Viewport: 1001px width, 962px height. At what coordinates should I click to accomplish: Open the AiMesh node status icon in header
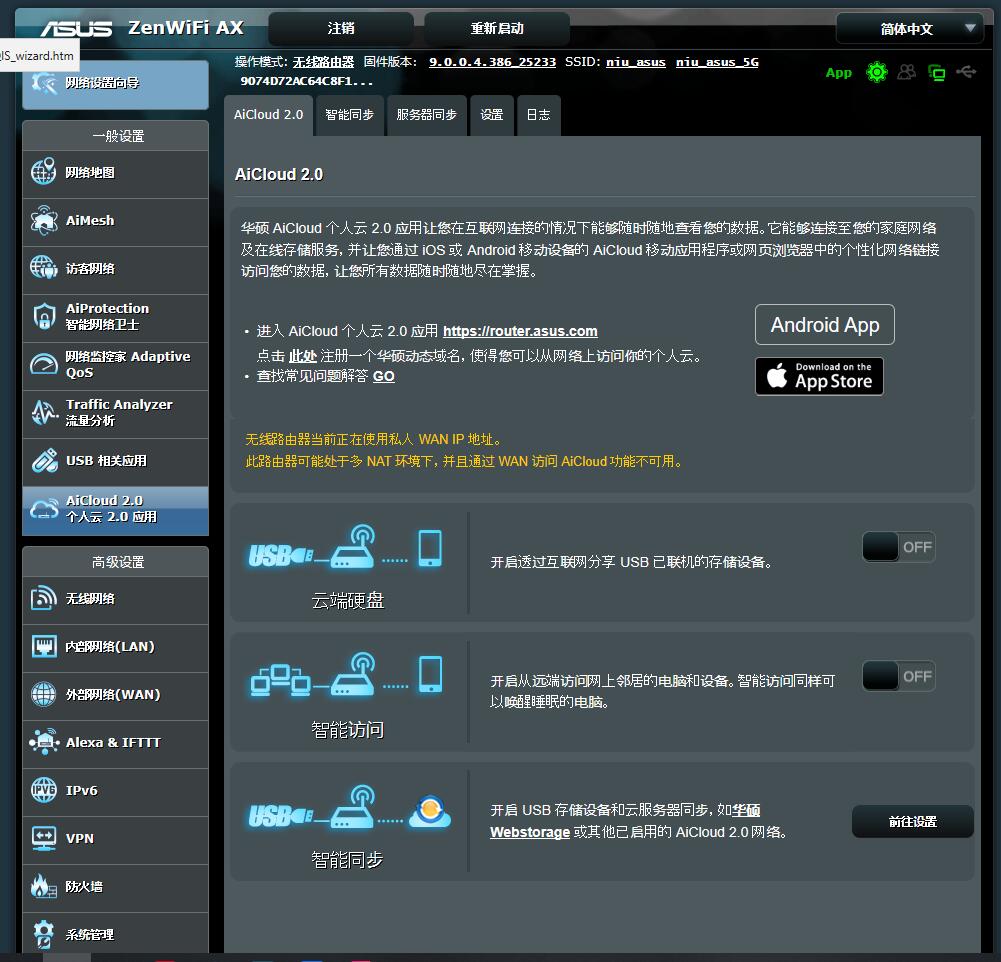(936, 72)
